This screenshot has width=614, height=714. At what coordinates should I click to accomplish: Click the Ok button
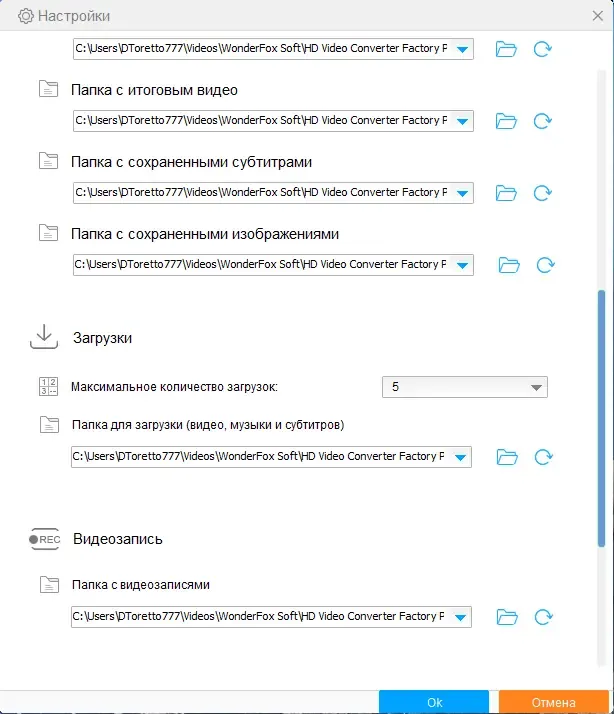pyautogui.click(x=434, y=702)
